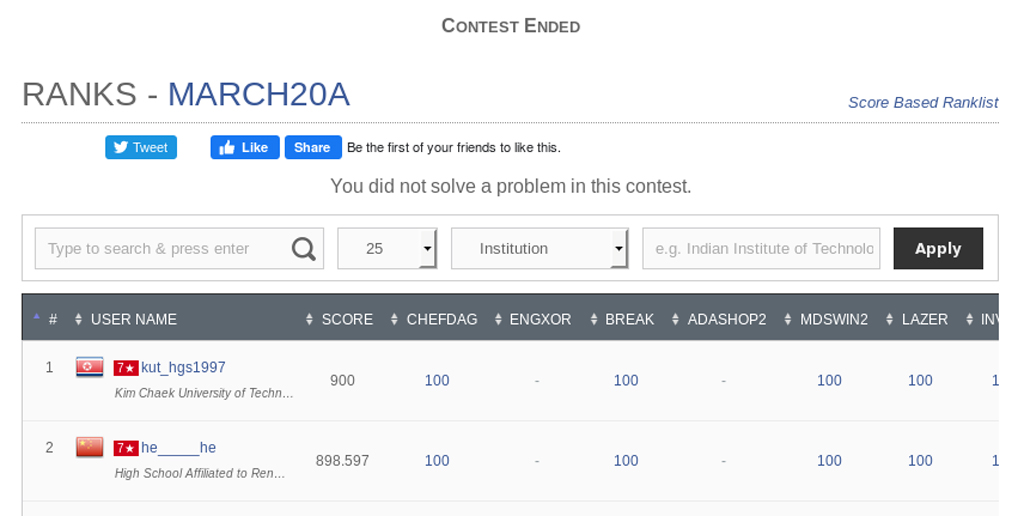Screen dimensions: 1024x516
Task: Open kut_hgs1997 user profile link
Action: tap(183, 368)
